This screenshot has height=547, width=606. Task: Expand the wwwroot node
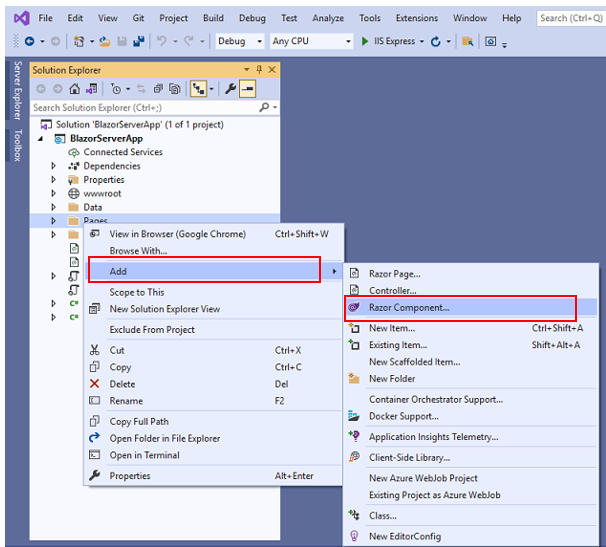click(x=53, y=193)
